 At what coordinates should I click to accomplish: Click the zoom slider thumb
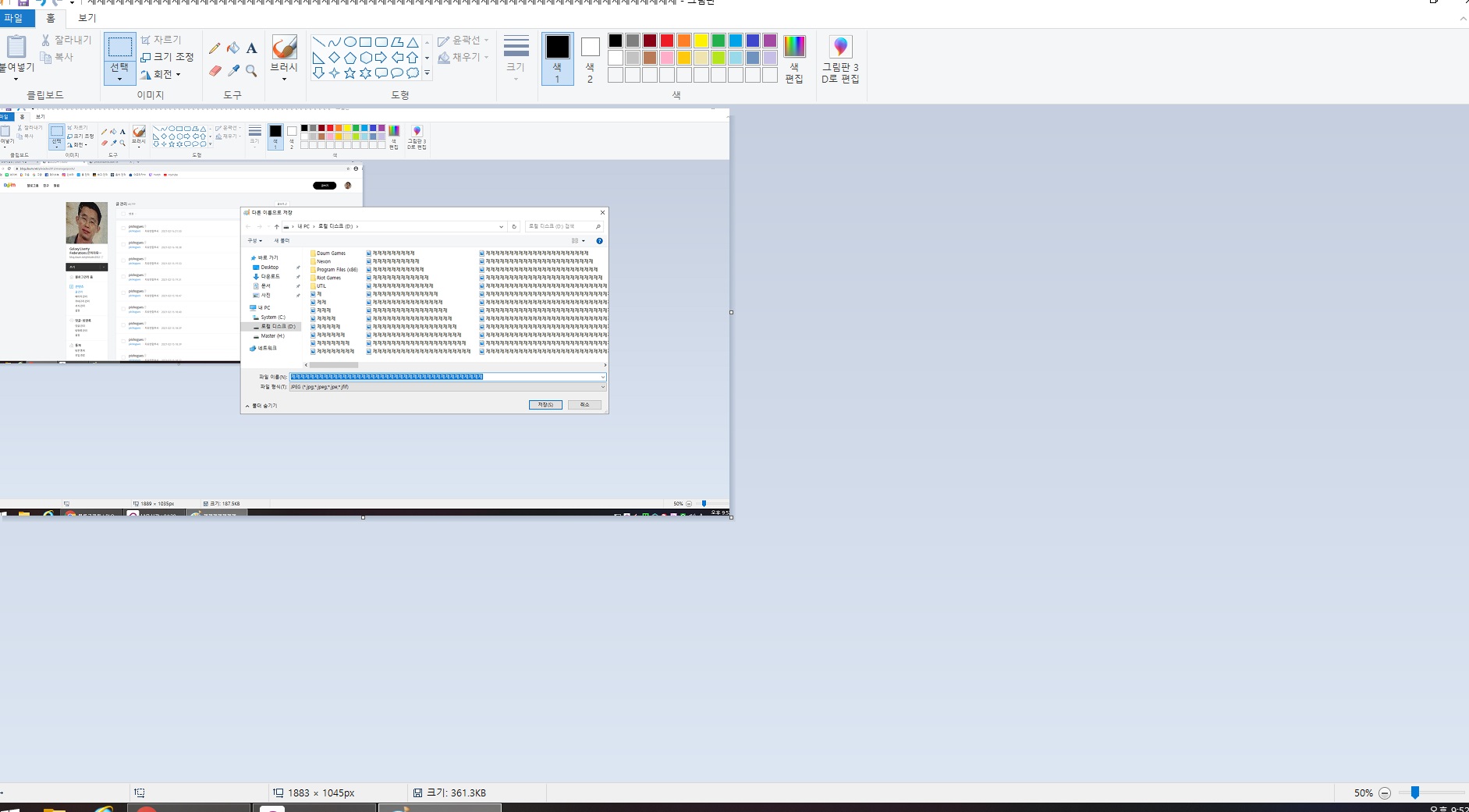point(1414,792)
